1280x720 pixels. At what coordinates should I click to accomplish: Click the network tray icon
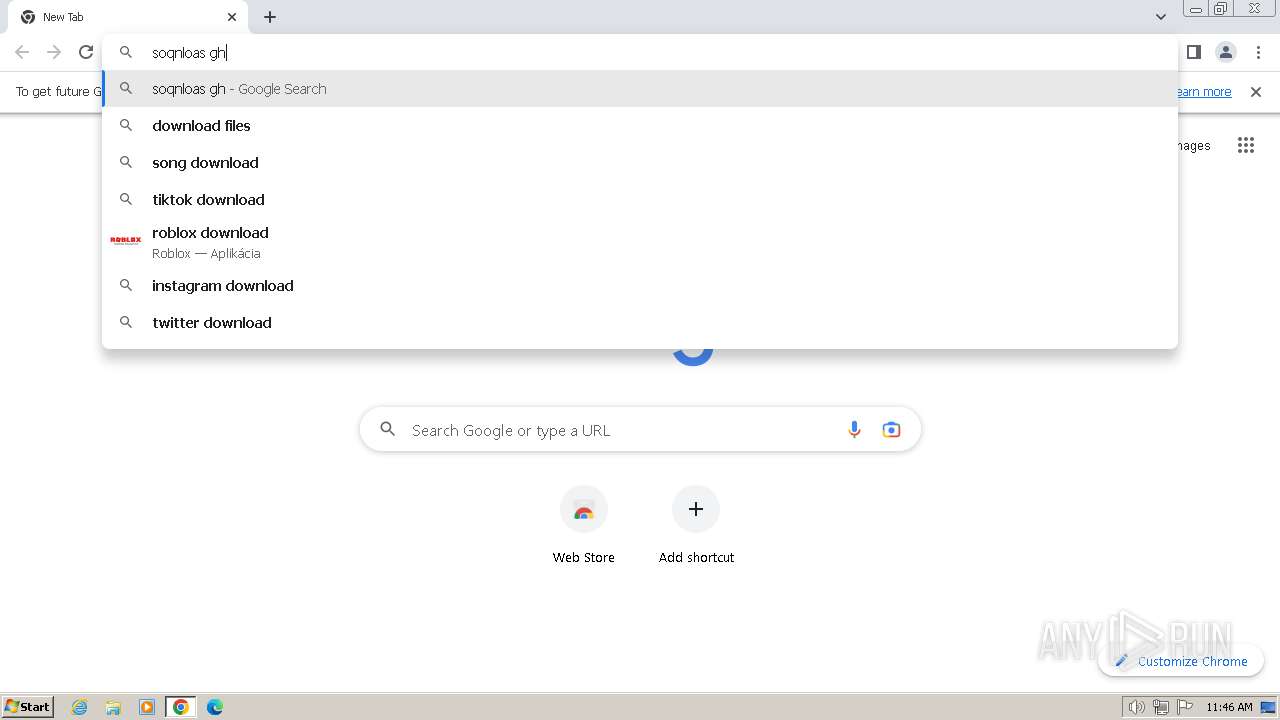coord(1161,707)
